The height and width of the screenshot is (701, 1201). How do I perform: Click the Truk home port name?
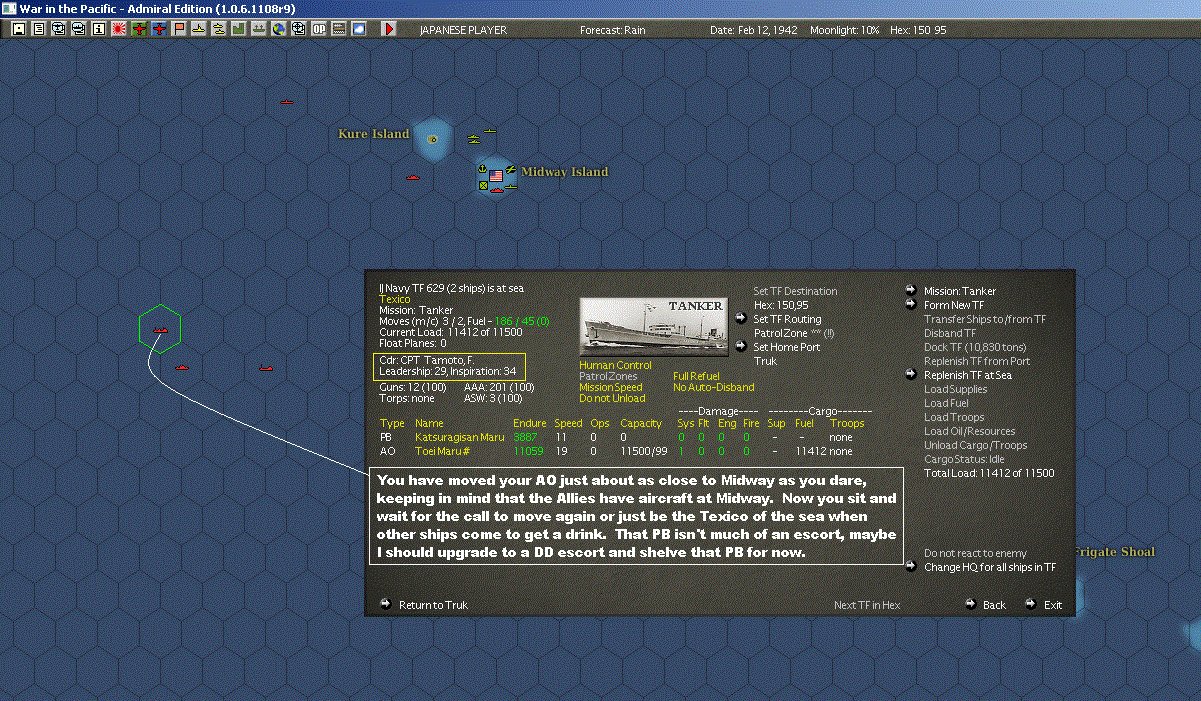pos(765,361)
